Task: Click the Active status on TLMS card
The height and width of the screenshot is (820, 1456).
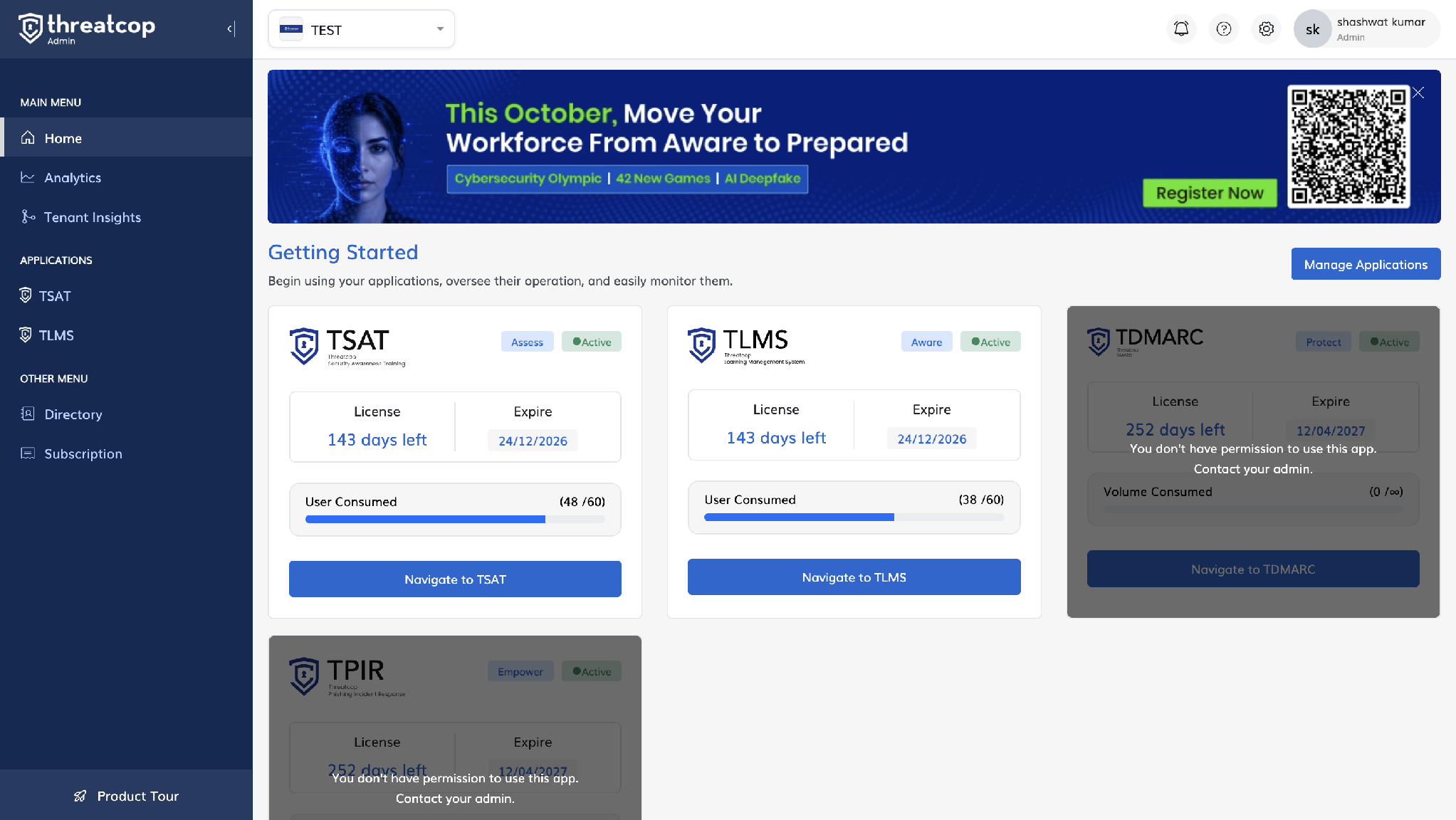Action: point(990,342)
